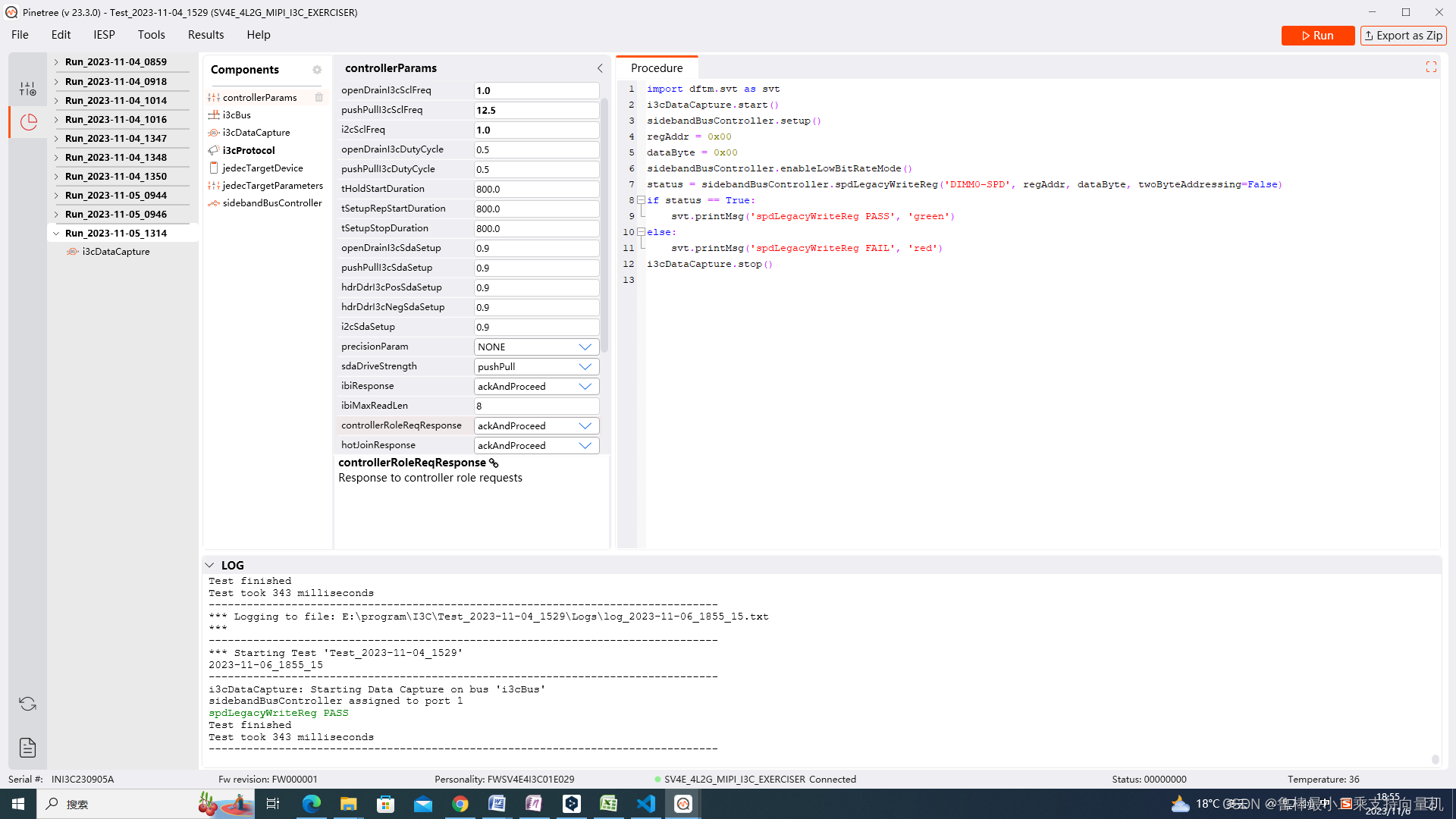The height and width of the screenshot is (819, 1456).
Task: Open the ibiResponse dropdown
Action: point(536,386)
